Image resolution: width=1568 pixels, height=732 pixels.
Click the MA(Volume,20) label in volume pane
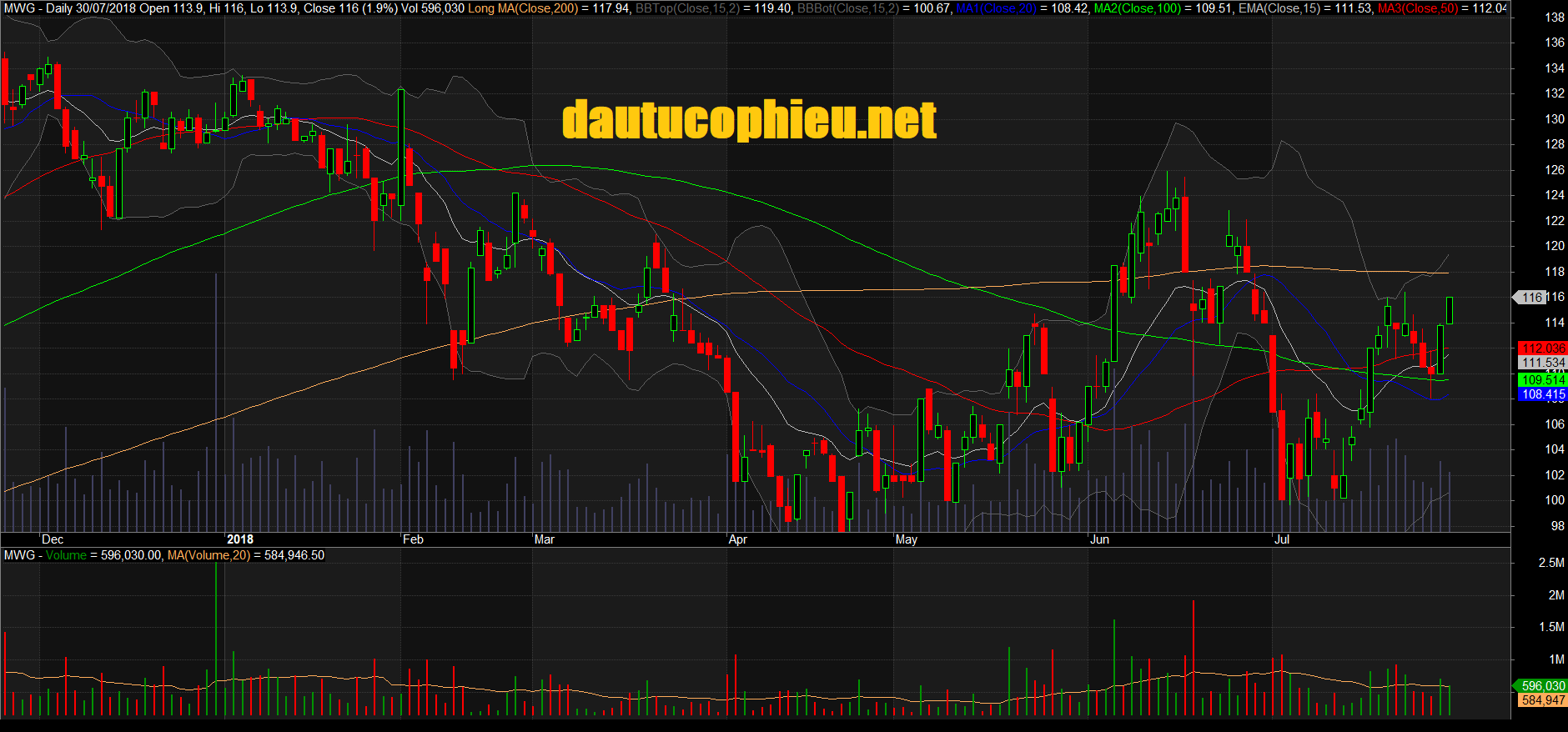coord(209,555)
